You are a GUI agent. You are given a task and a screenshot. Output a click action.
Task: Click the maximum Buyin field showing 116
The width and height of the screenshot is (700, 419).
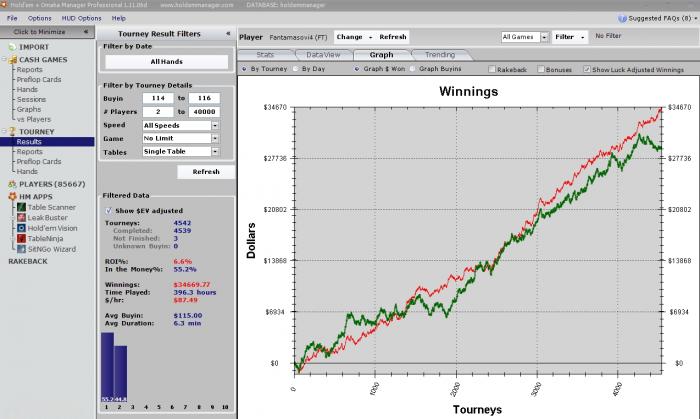coord(204,98)
